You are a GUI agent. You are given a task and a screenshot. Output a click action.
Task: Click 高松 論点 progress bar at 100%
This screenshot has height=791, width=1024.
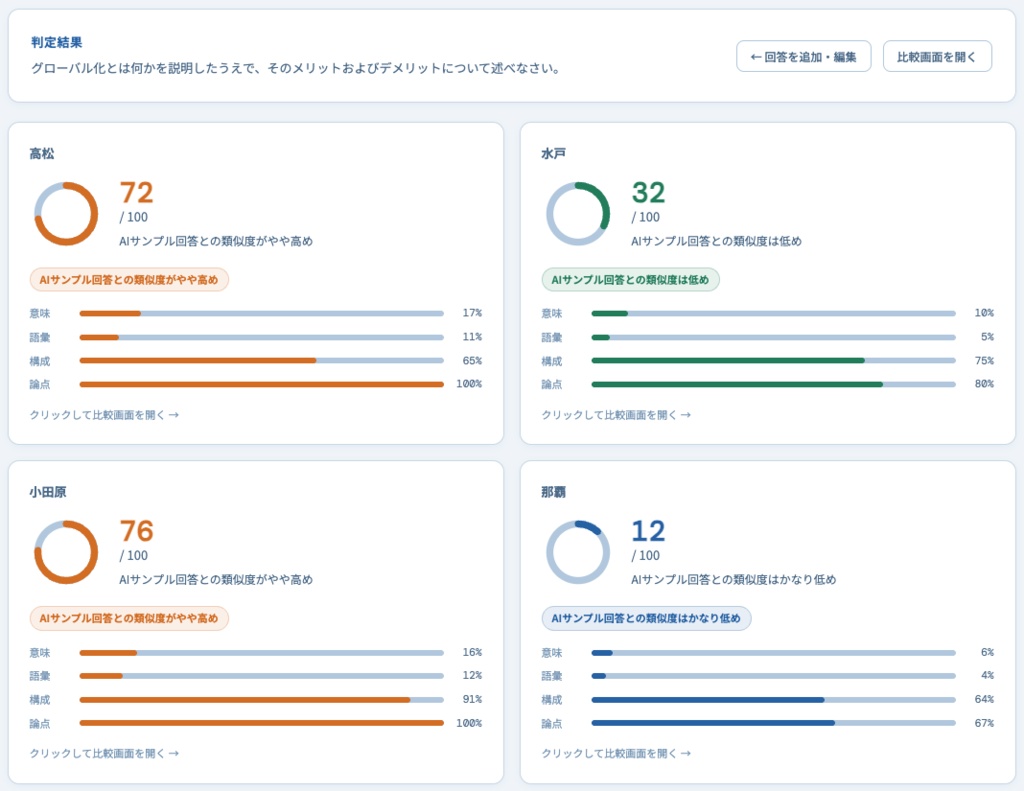pyautogui.click(x=262, y=384)
